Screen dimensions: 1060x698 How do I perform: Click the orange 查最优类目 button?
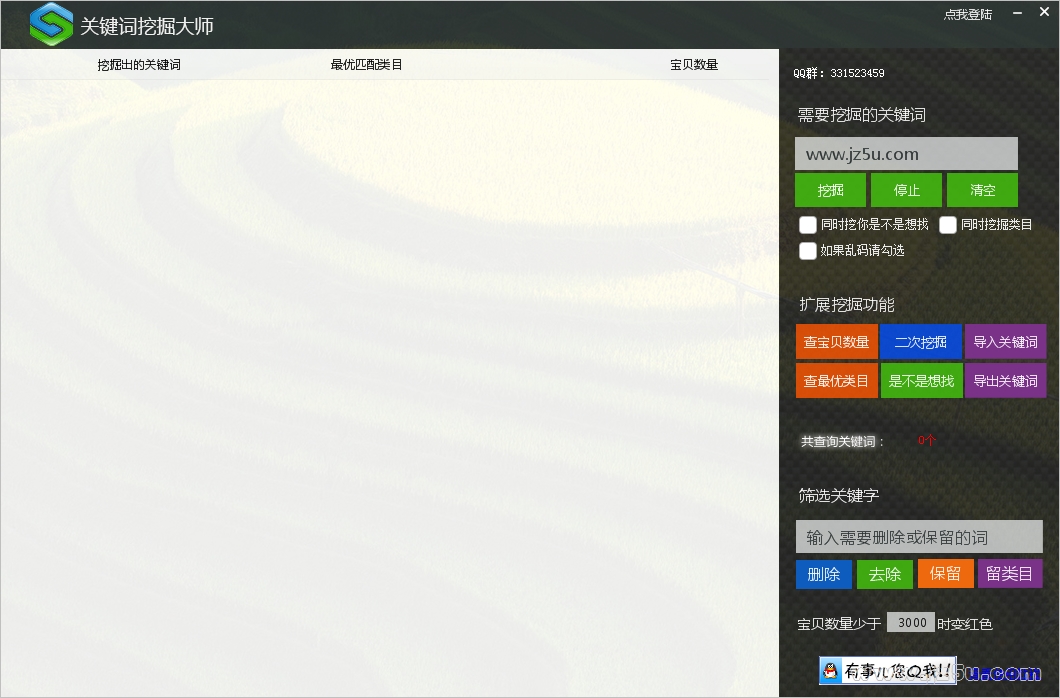tap(836, 381)
